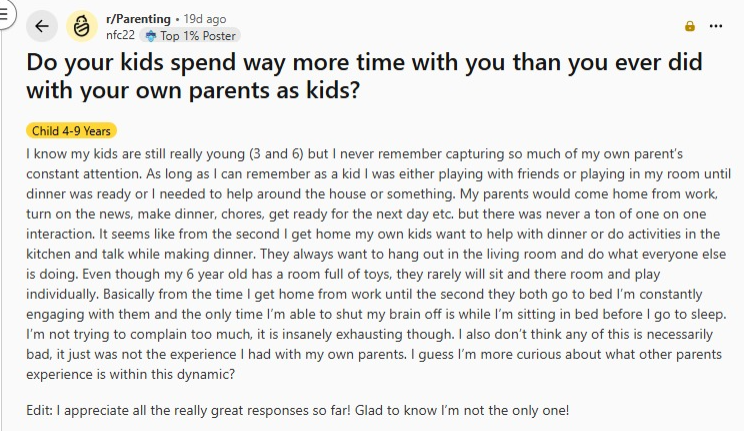Select the 'Child 4-9 Years' flair tag
744x431 pixels.
(72, 131)
